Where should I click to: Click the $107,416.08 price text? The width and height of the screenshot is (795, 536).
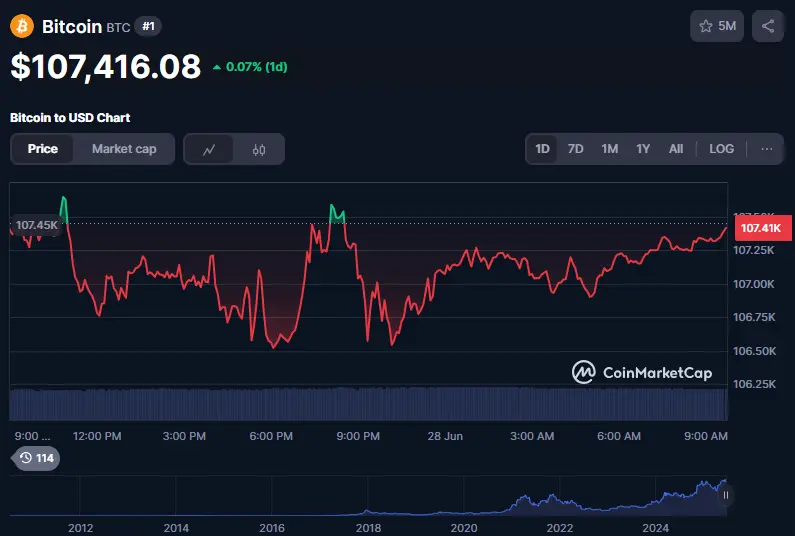point(105,66)
